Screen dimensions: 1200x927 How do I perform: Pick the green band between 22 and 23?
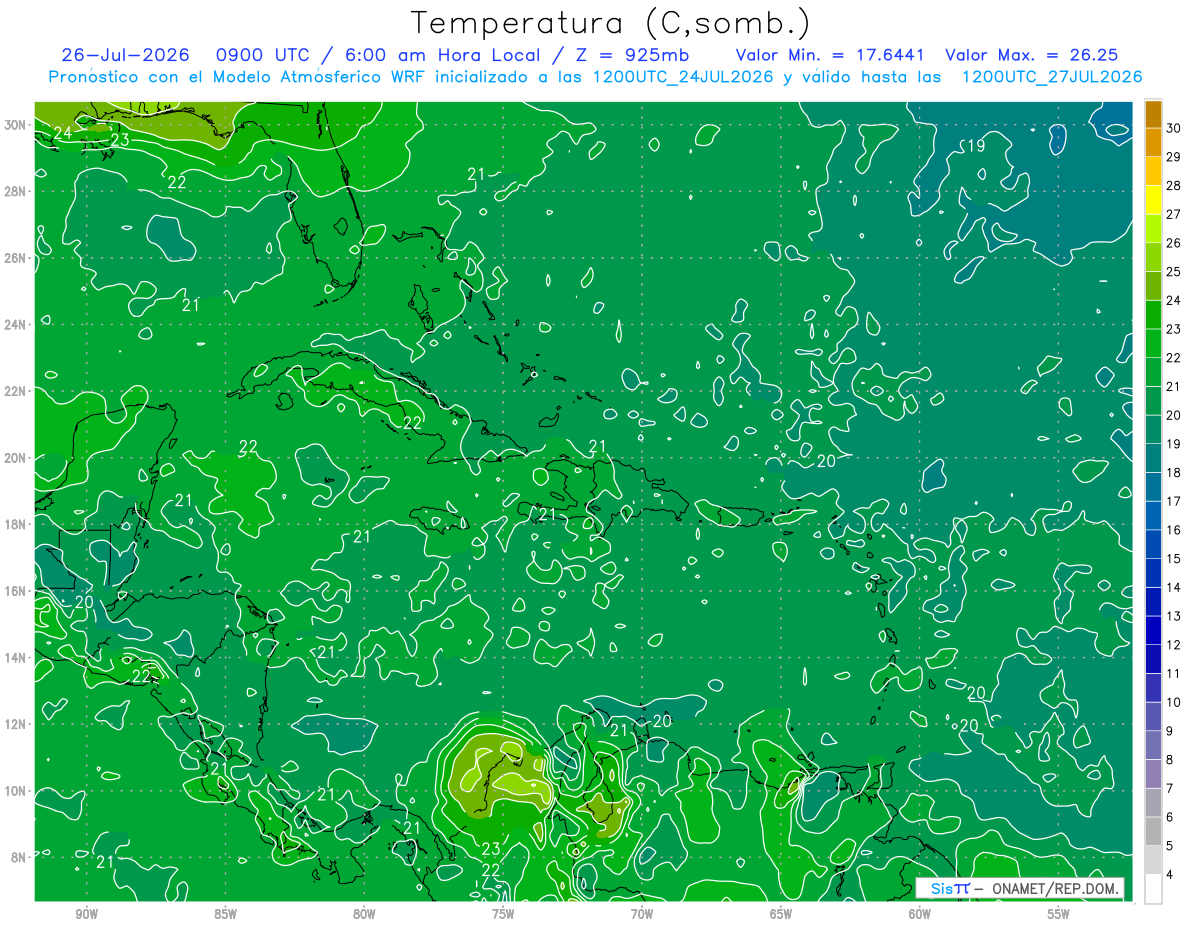coord(1153,343)
